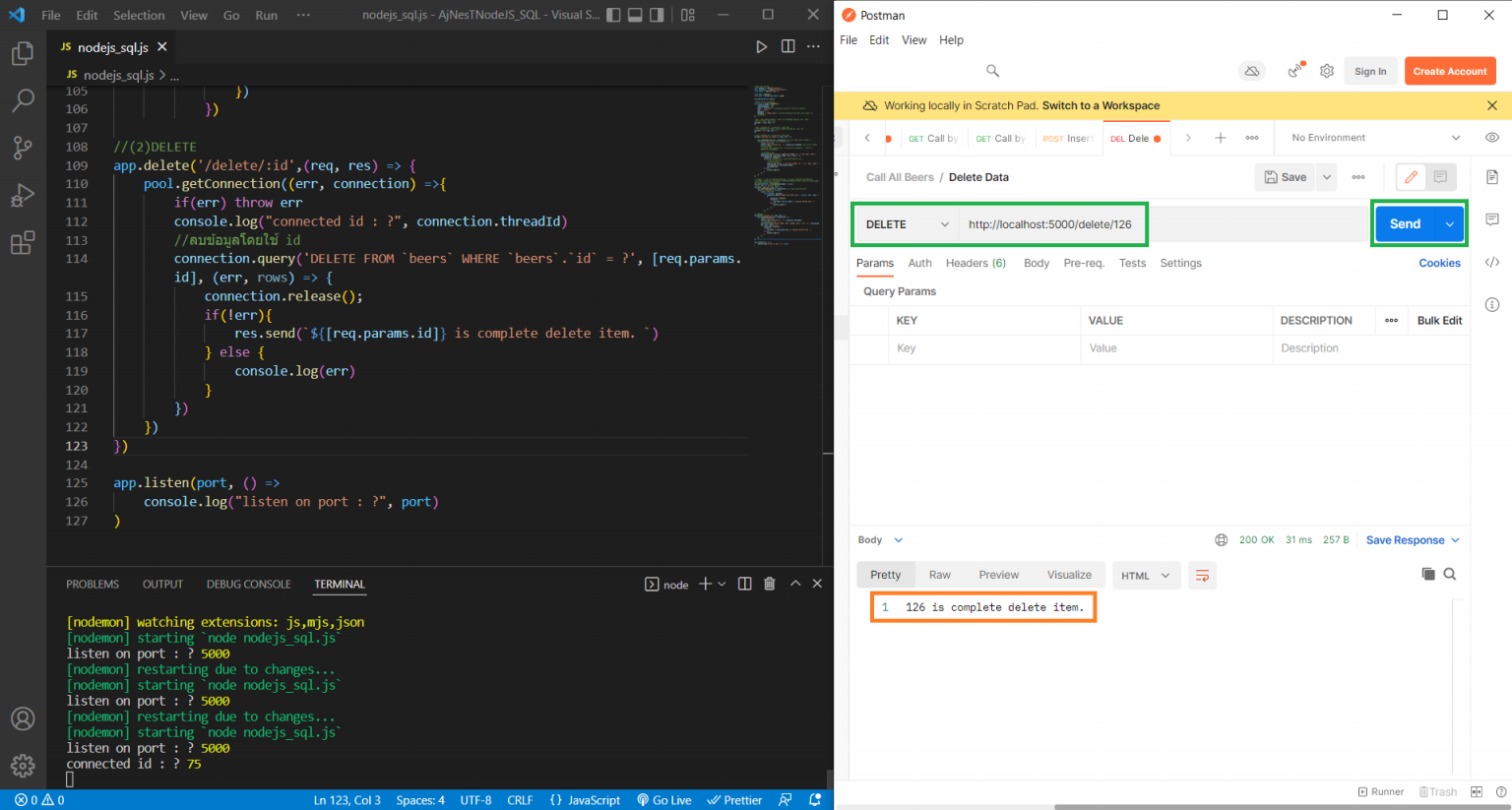Open the Extensions view in VS Code

tap(23, 242)
